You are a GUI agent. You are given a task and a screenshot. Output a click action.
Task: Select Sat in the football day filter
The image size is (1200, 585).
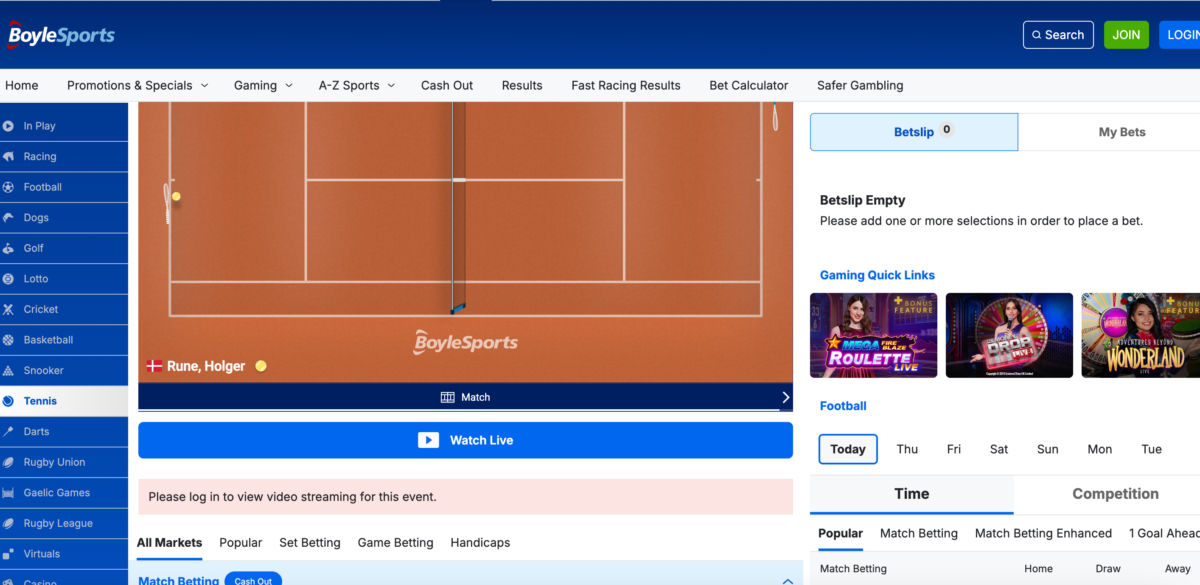999,449
